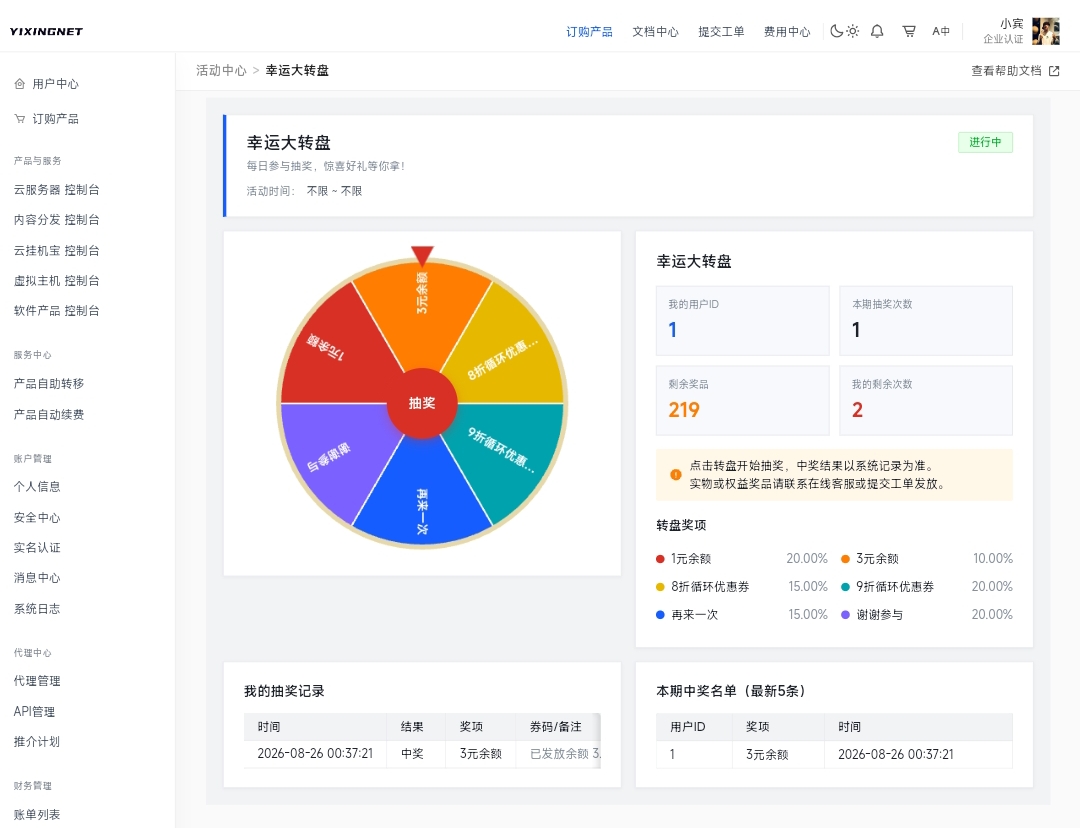Click 20.00% probability of 谢谢参与
Viewport: 1080px width, 828px height.
click(992, 614)
